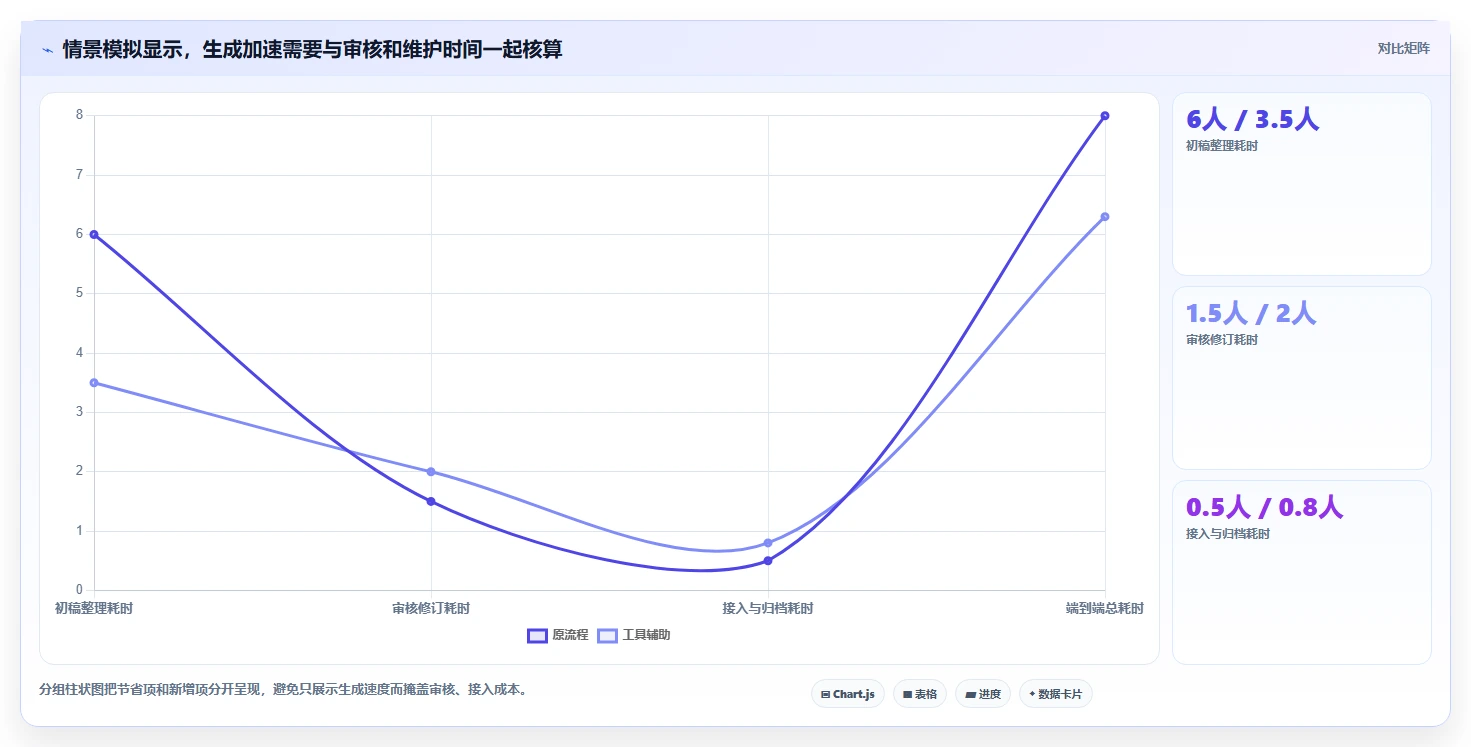
Task: Select 原流程 data point at 初稿整理耗时 (6)
Action: (x=94, y=234)
